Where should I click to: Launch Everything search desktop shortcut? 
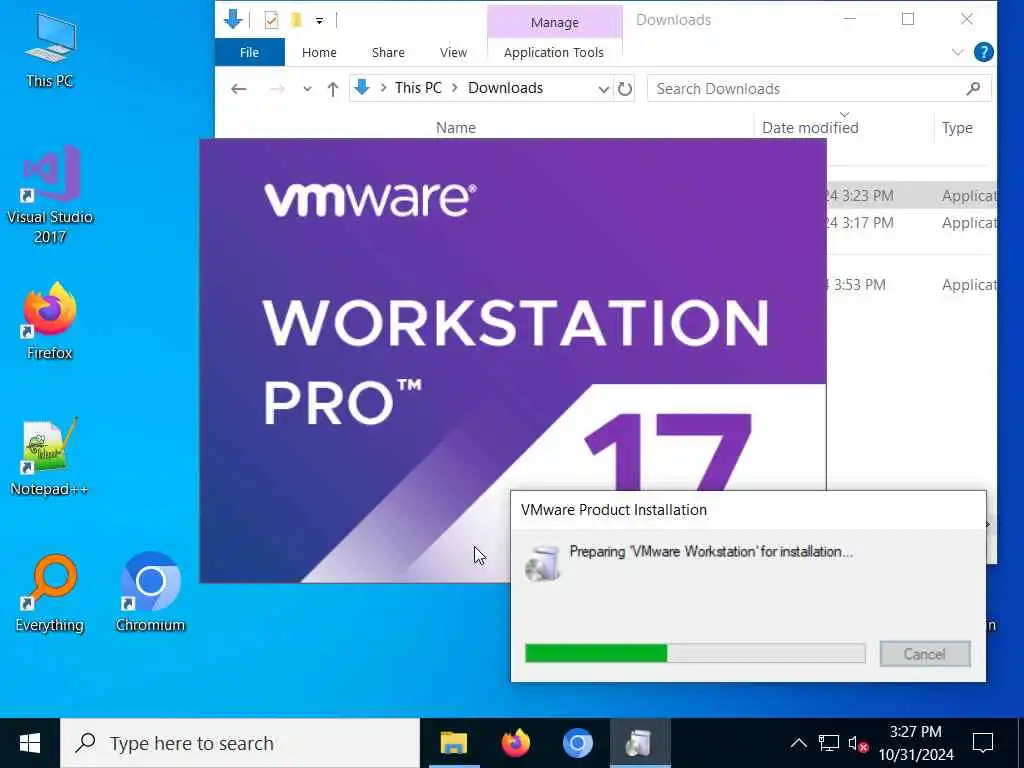click(x=50, y=593)
